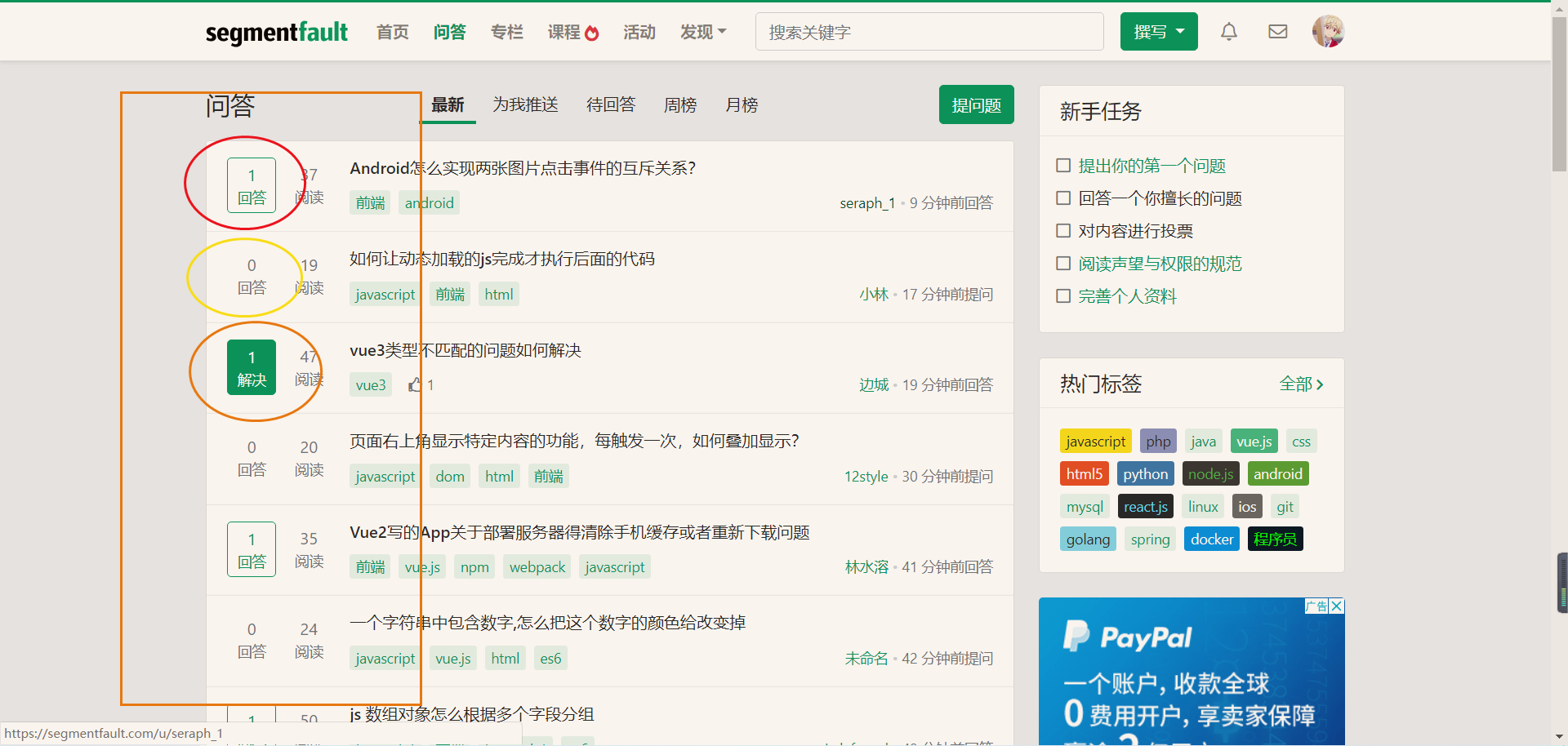Image resolution: width=1568 pixels, height=746 pixels.
Task: Click the es6 tag on string question
Action: click(550, 658)
